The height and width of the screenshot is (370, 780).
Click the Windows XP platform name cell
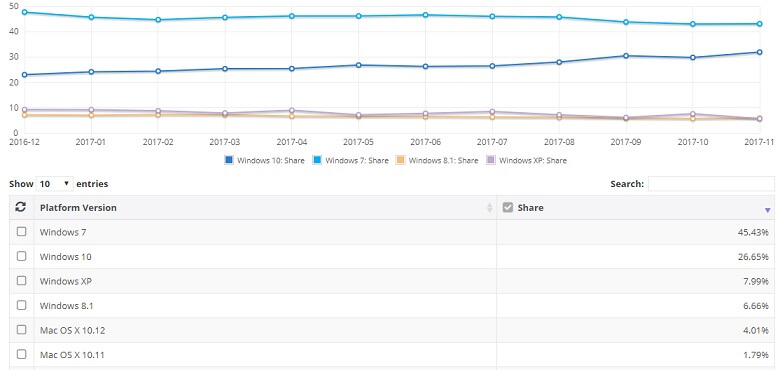click(265, 281)
